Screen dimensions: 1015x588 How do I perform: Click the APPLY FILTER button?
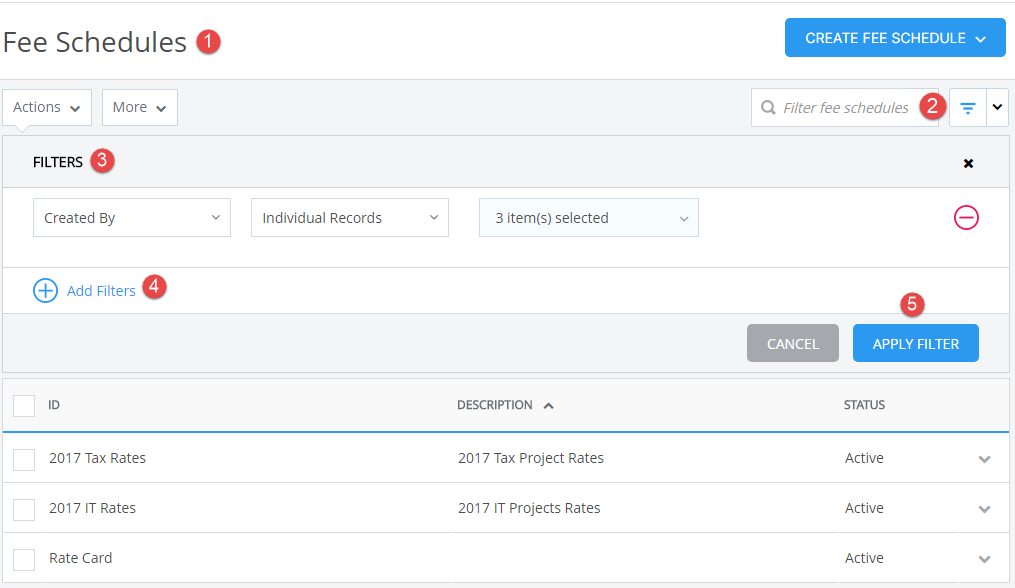click(915, 343)
